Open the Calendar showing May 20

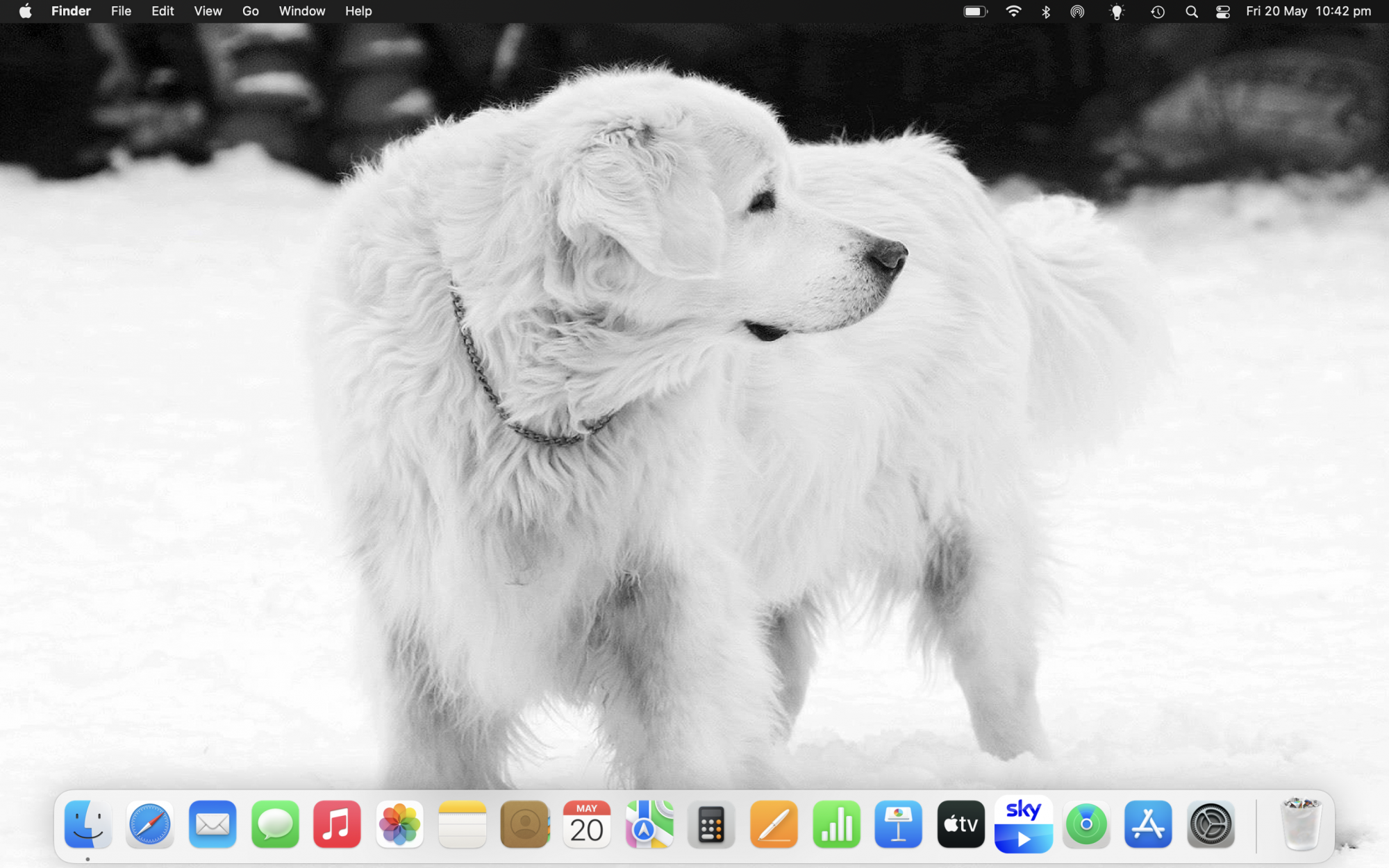coord(587,824)
